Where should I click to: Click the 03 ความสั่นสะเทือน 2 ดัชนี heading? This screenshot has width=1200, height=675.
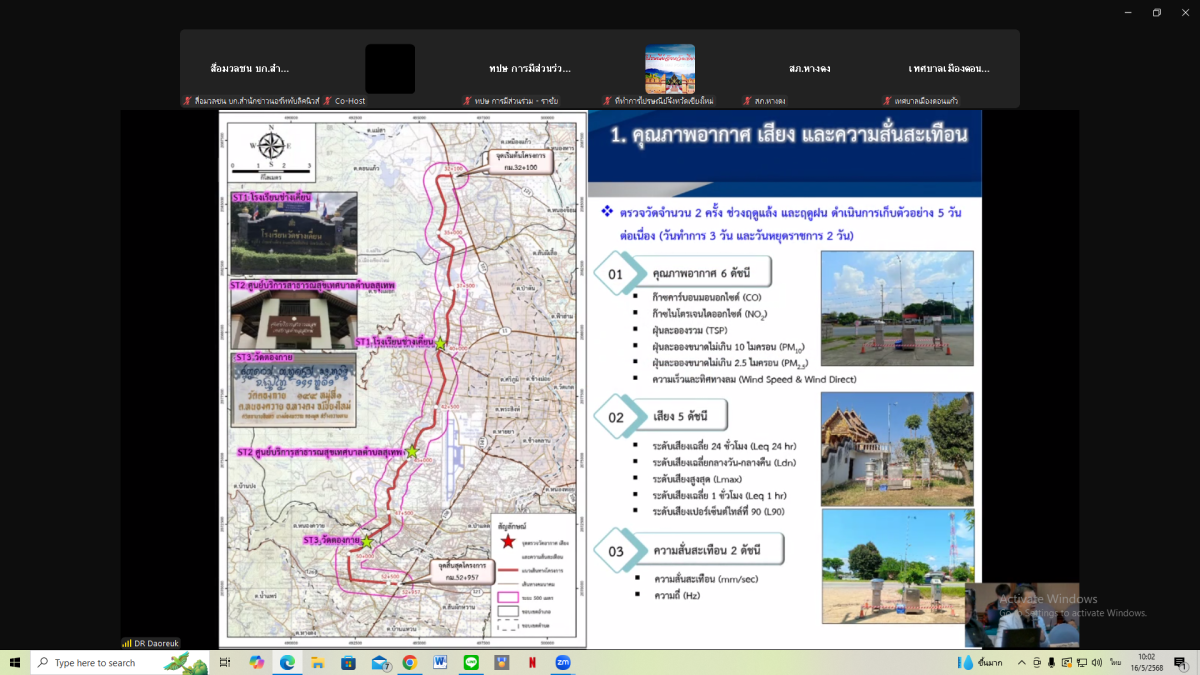point(690,551)
